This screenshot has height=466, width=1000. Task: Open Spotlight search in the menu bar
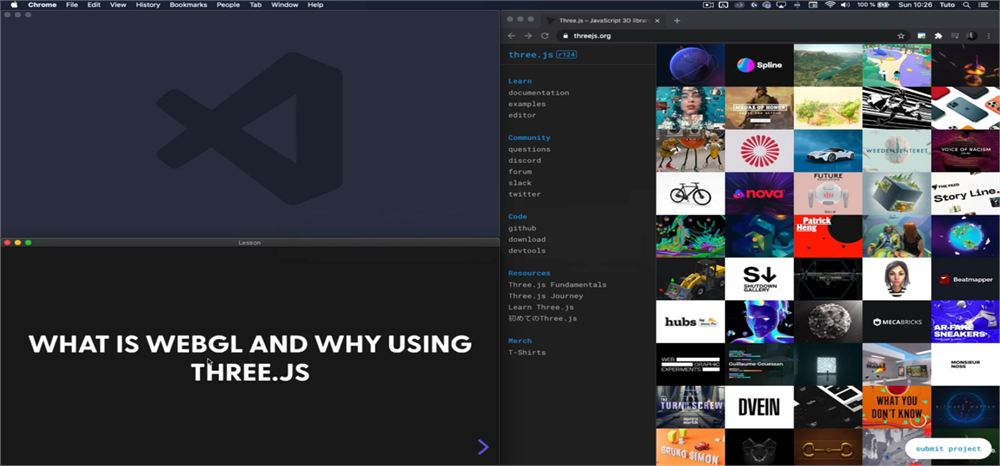click(x=967, y=4)
